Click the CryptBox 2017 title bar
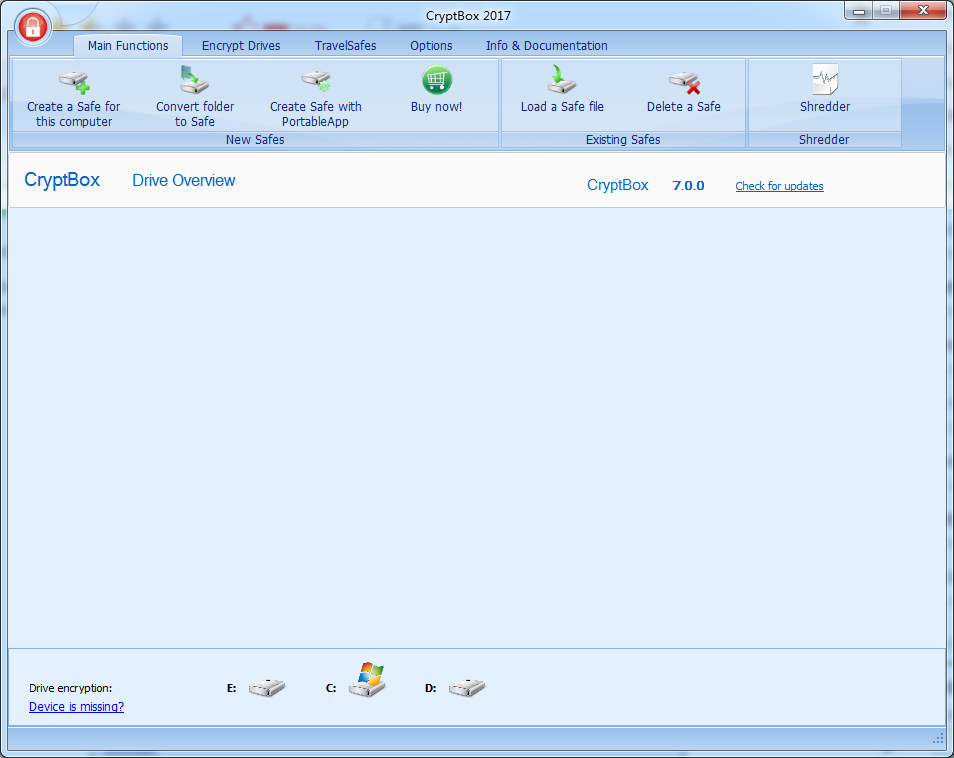This screenshot has height=758, width=954. pyautogui.click(x=468, y=16)
